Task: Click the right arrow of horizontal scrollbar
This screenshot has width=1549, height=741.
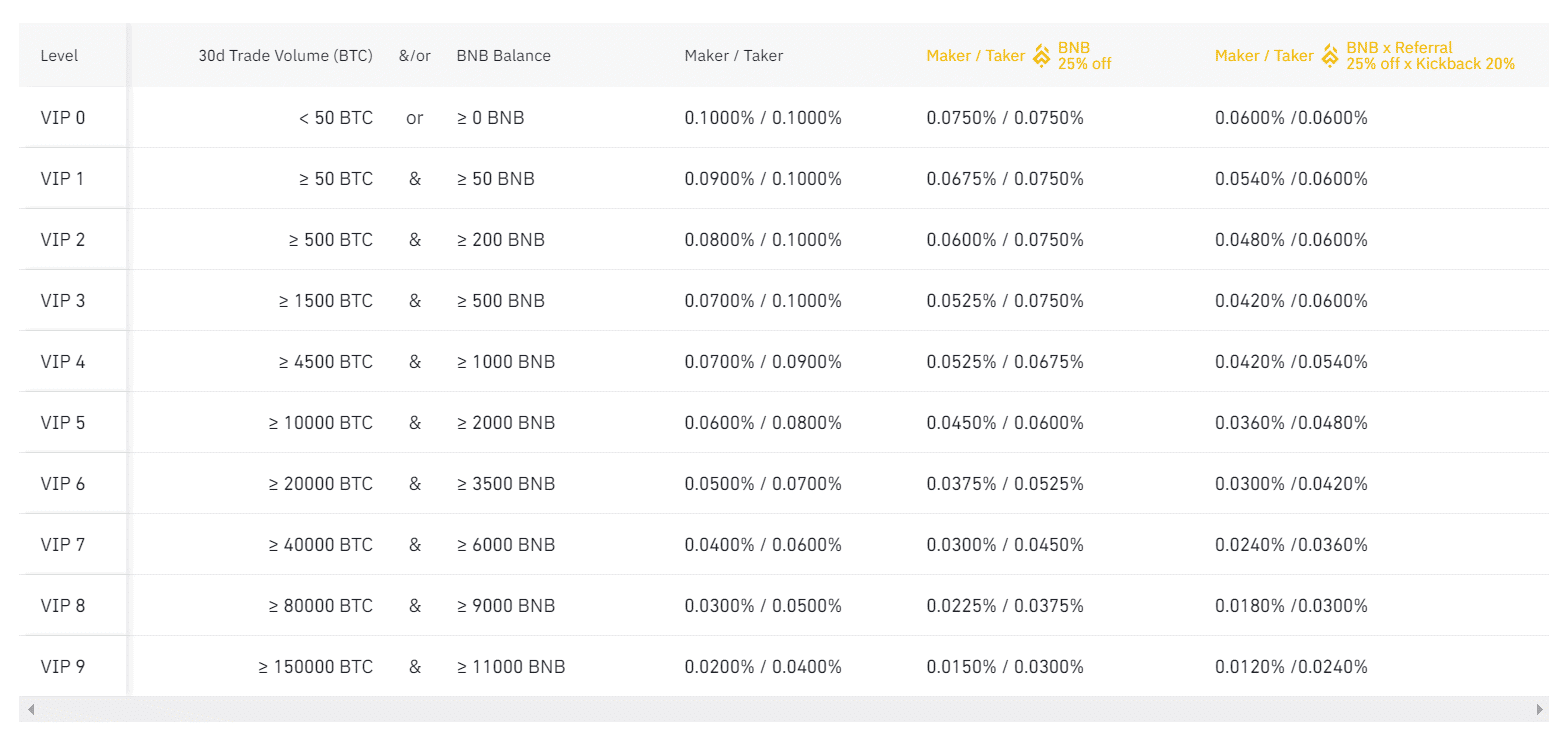Action: point(1539,709)
